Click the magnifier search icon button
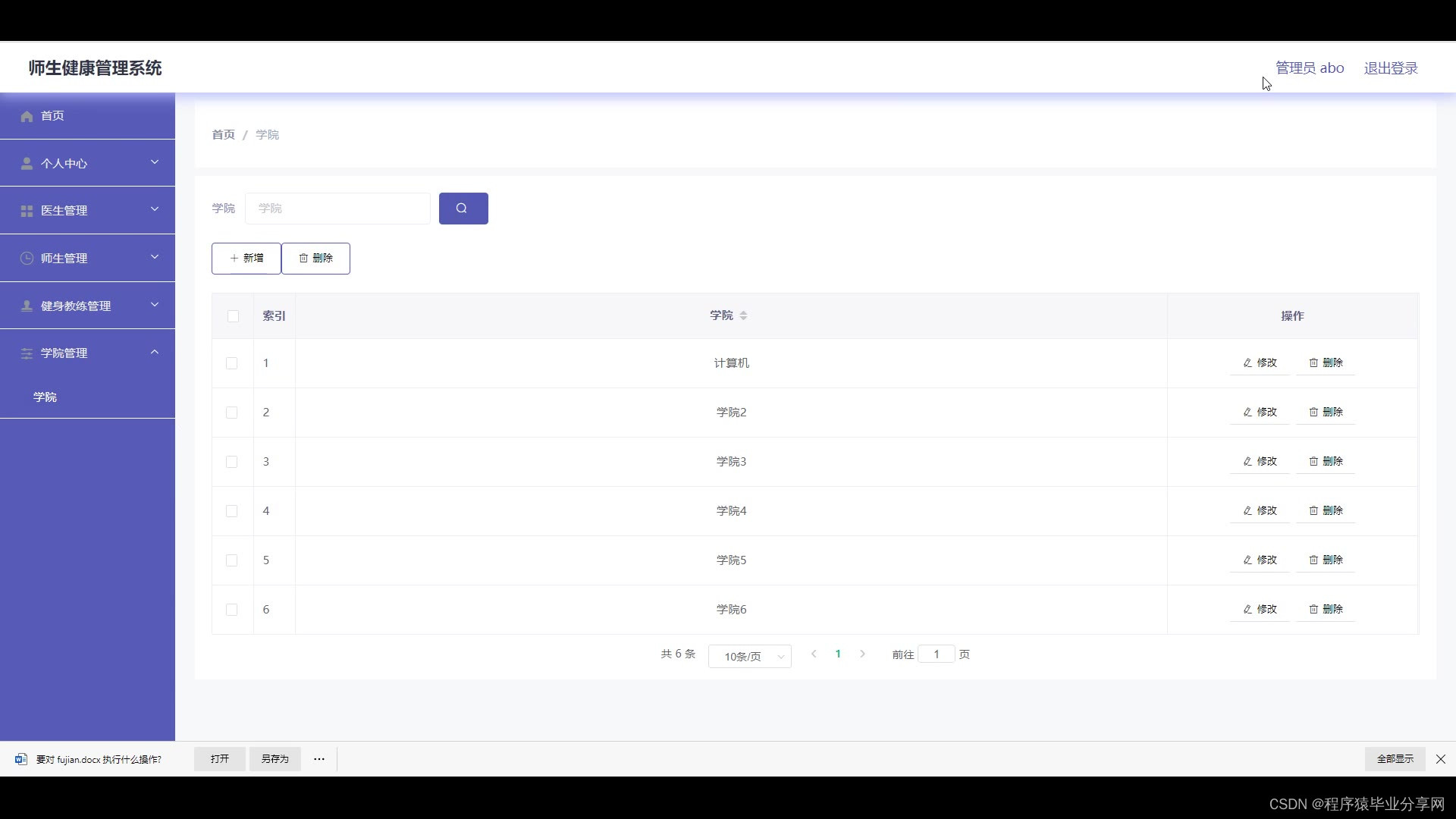This screenshot has width=1456, height=819. pos(463,209)
